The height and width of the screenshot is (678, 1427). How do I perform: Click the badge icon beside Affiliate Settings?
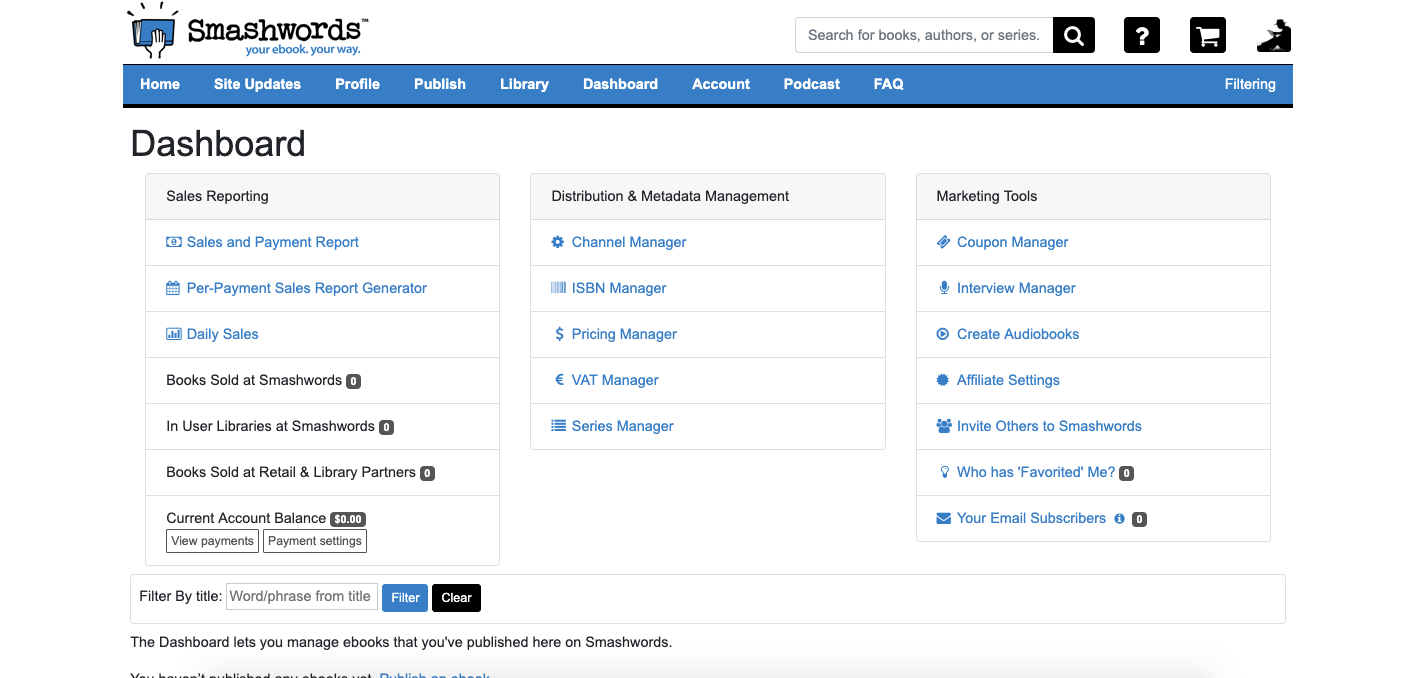(943, 380)
